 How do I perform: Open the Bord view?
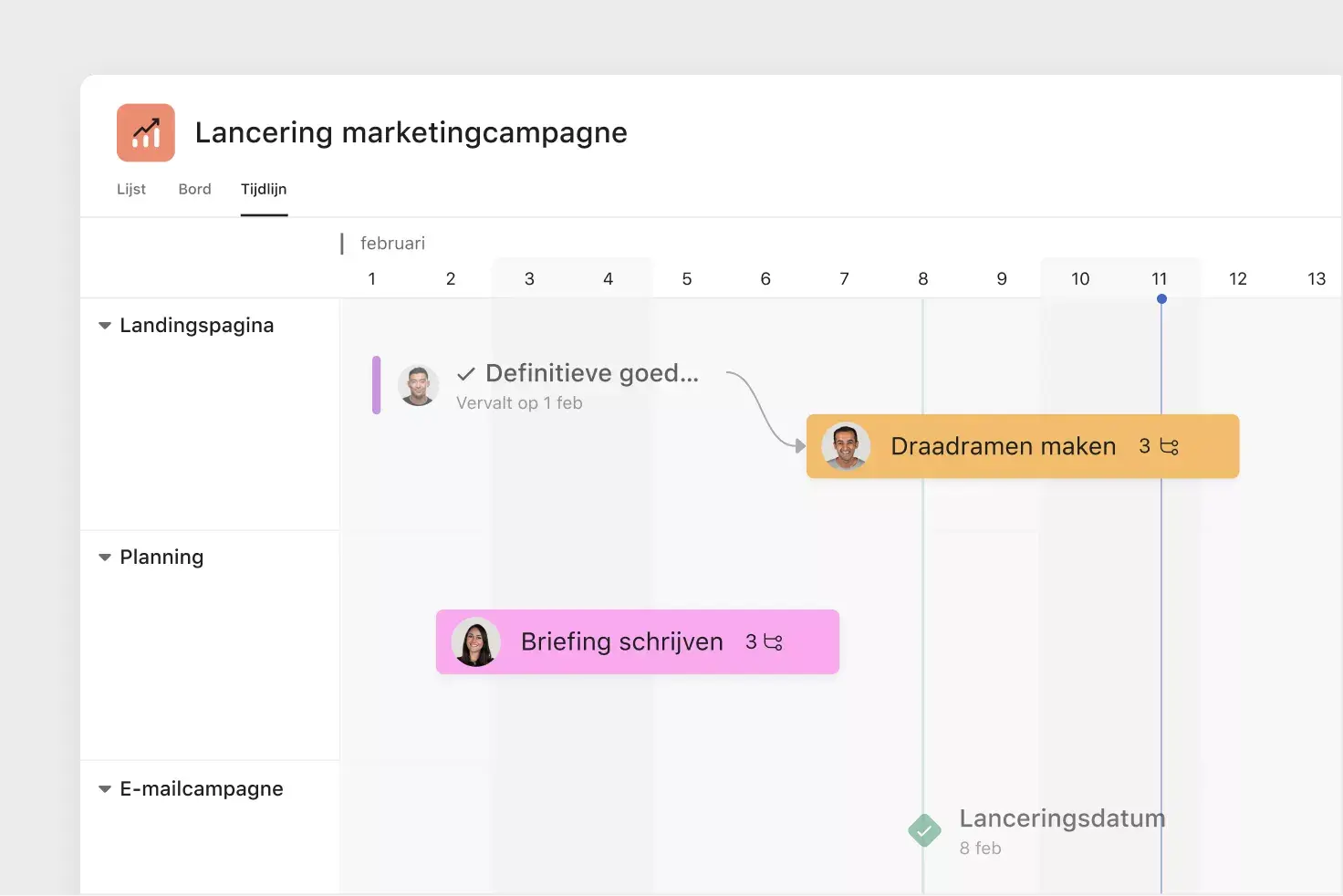pos(193,189)
